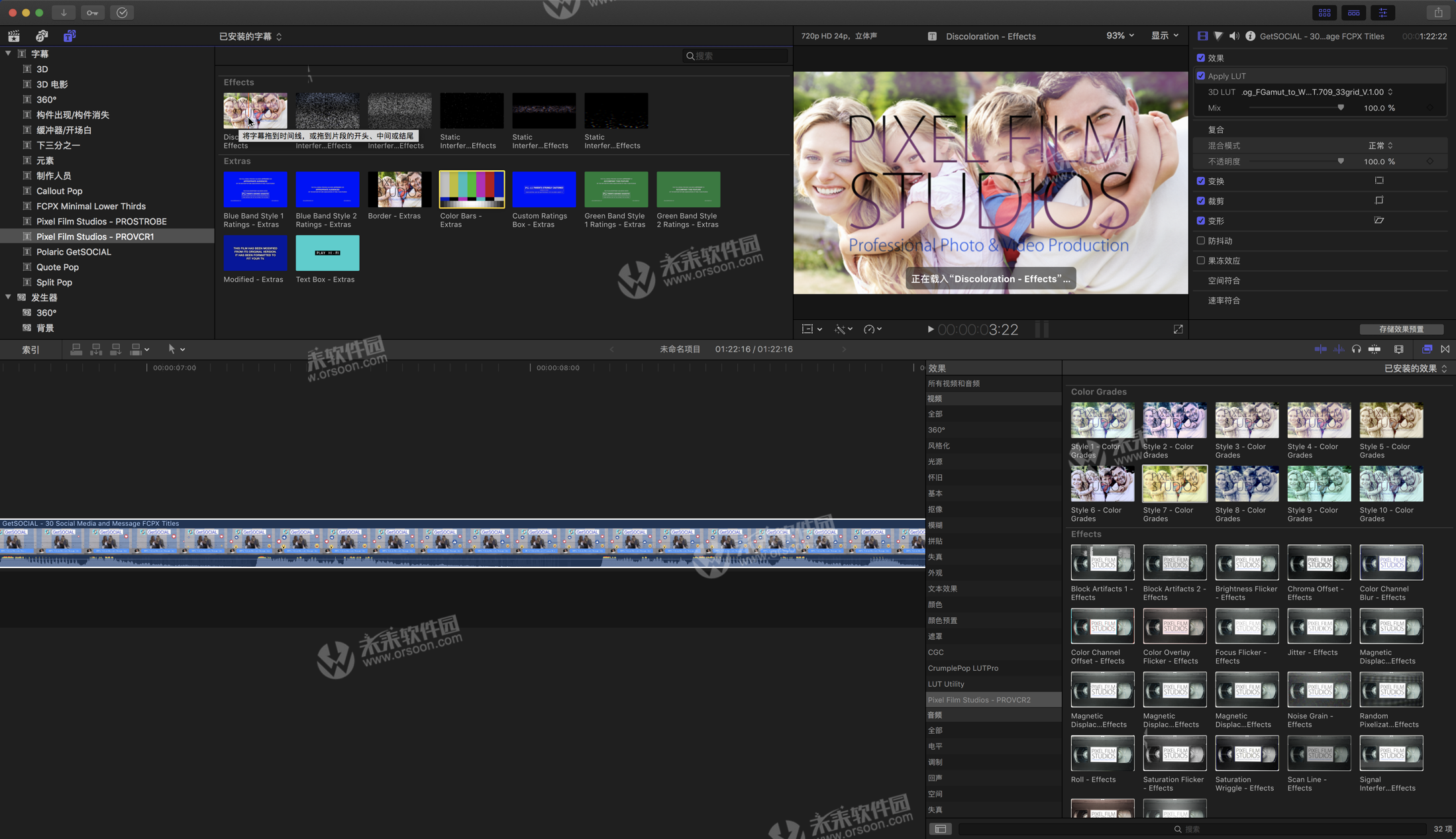The height and width of the screenshot is (839, 1456).
Task: Toggle the 变换 checkbox
Action: (x=1200, y=181)
